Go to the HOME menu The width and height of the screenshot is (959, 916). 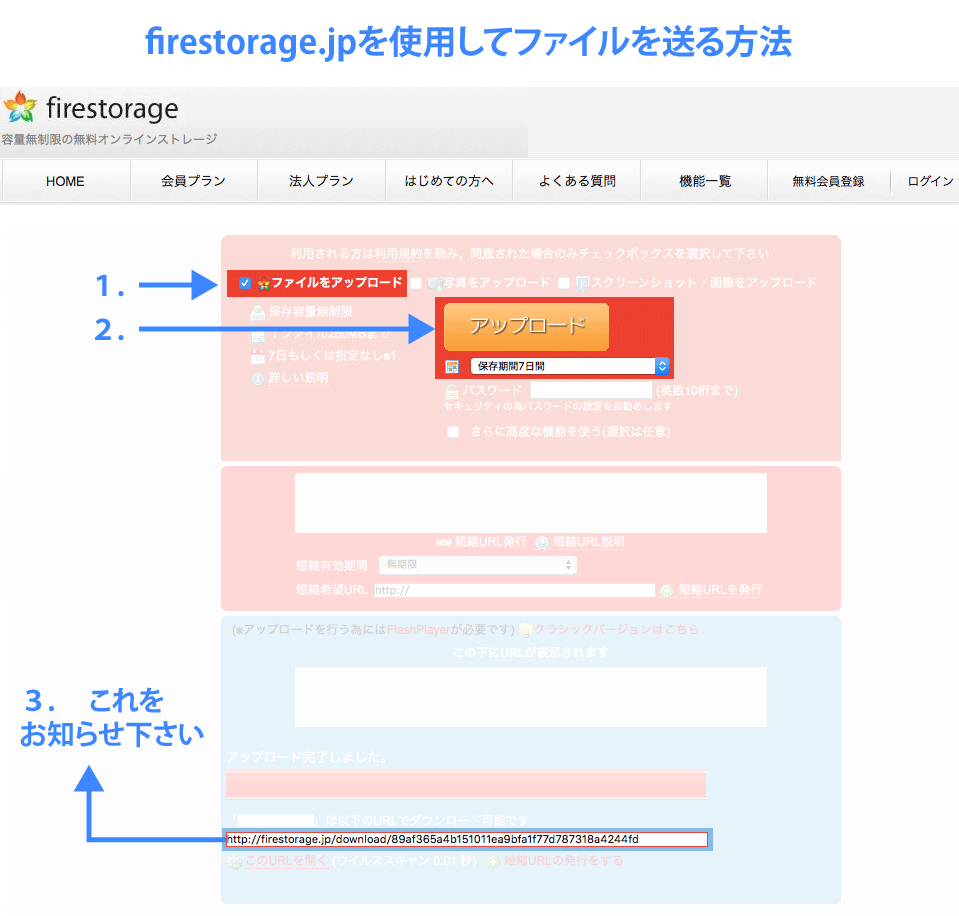click(65, 181)
